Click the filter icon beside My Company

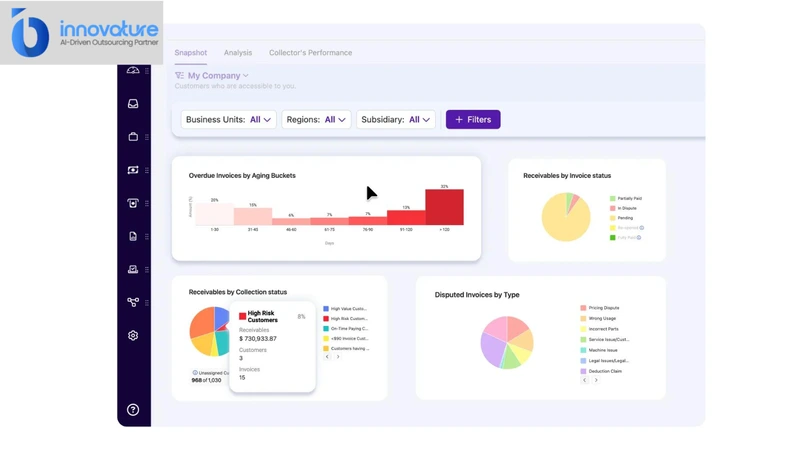click(x=179, y=76)
